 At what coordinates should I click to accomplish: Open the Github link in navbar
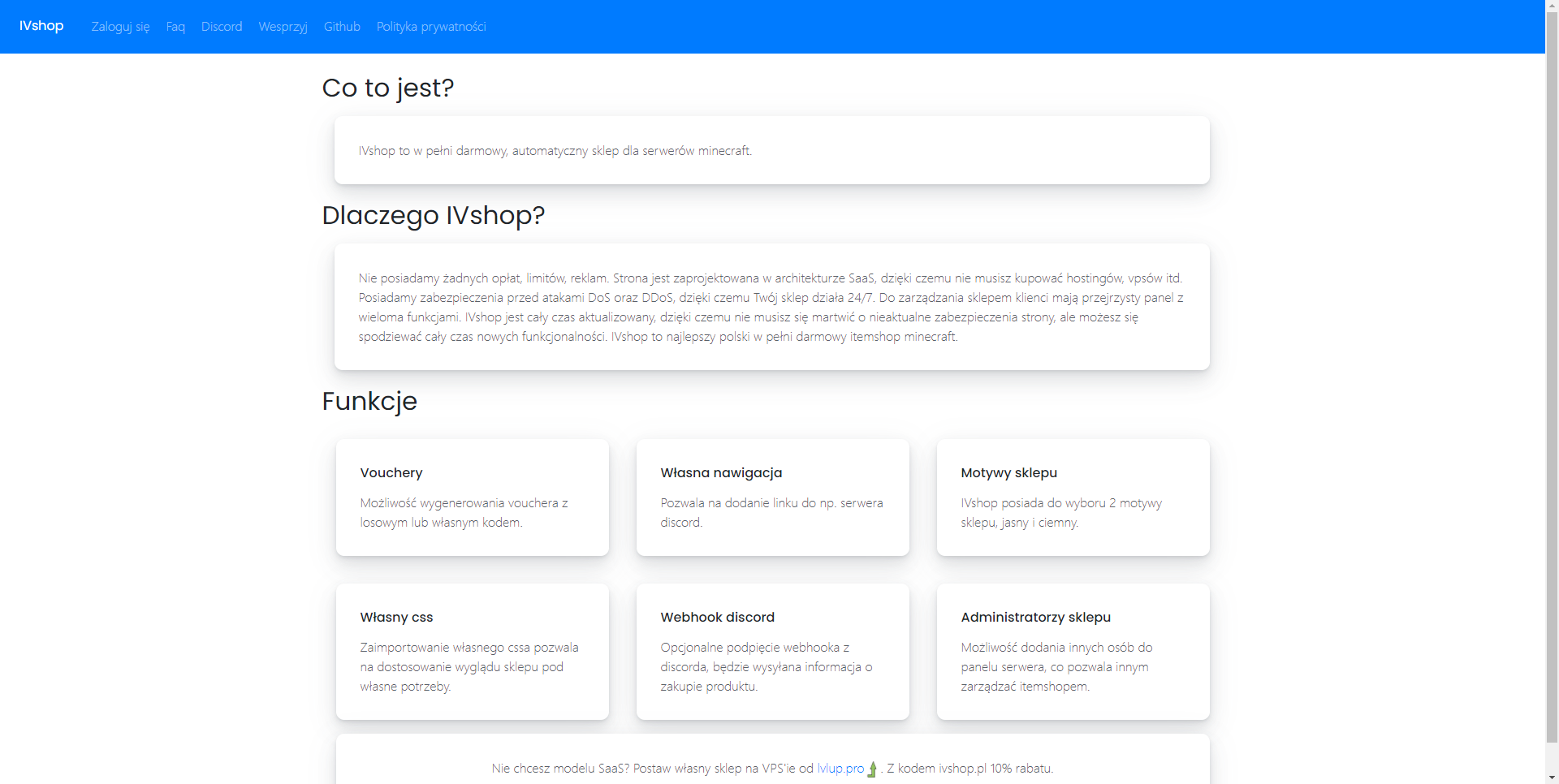click(342, 27)
